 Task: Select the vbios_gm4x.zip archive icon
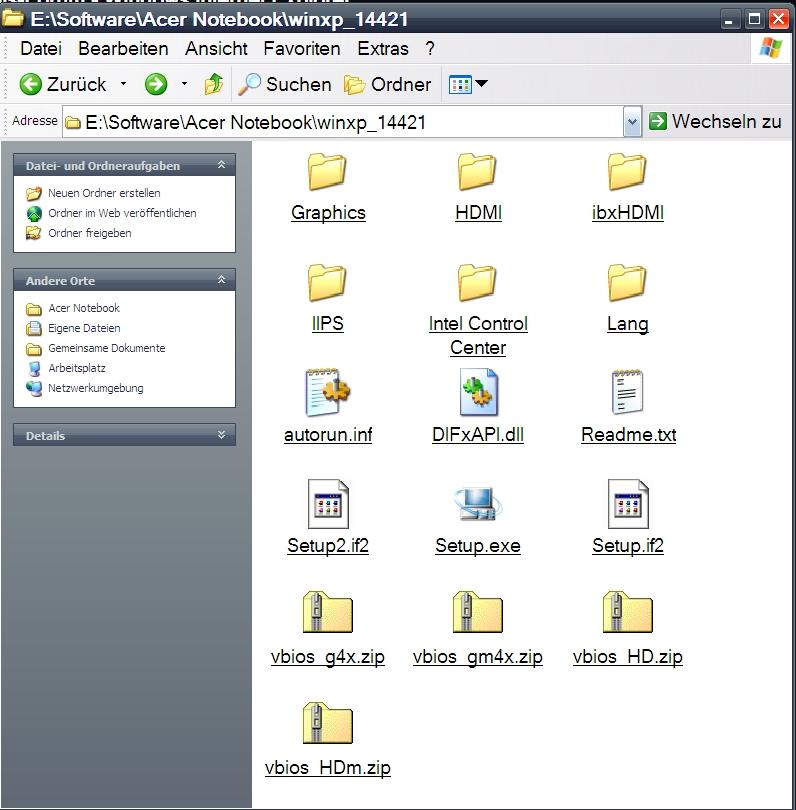(477, 613)
